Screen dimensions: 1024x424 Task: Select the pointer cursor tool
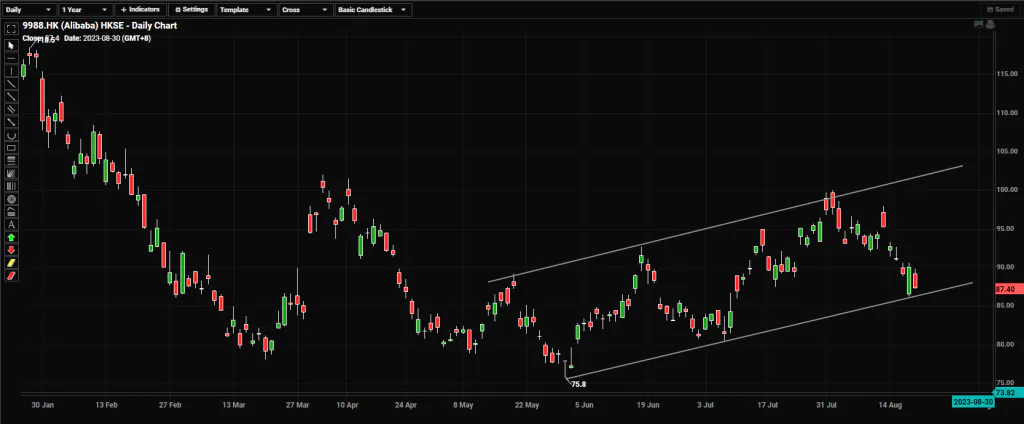tap(11, 45)
